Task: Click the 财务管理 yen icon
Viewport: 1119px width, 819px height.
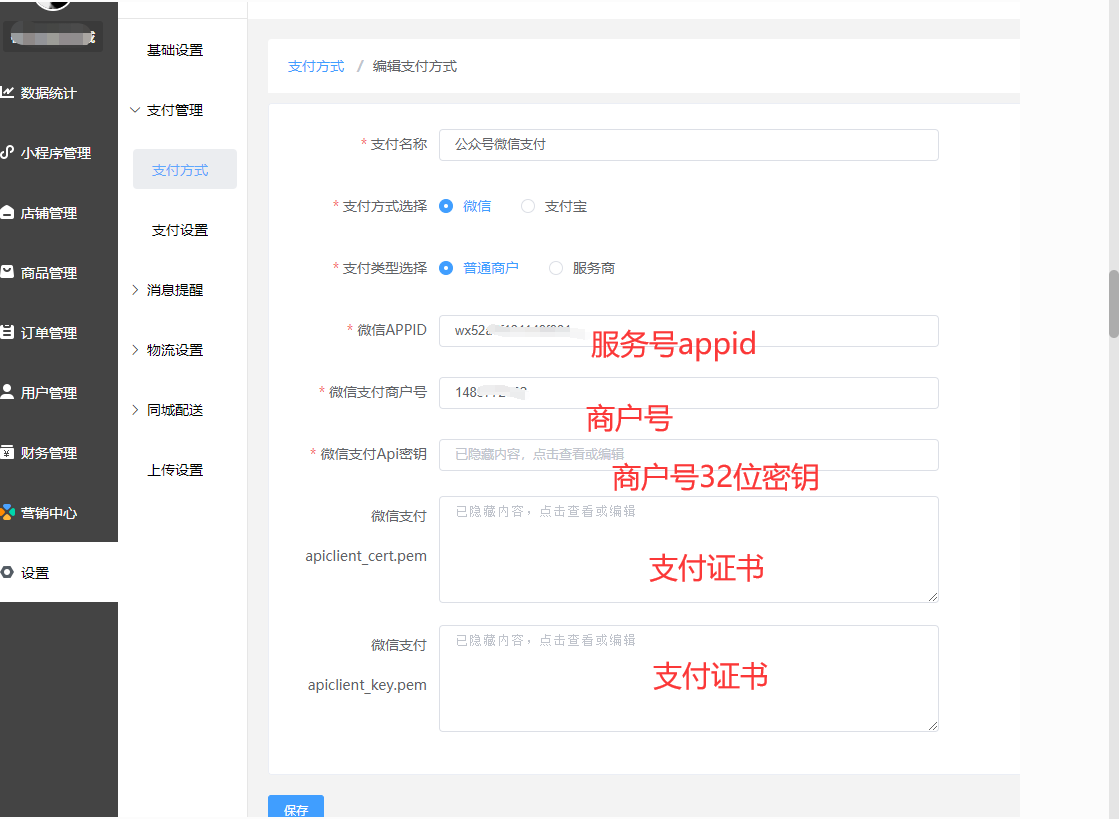Action: pos(7,452)
